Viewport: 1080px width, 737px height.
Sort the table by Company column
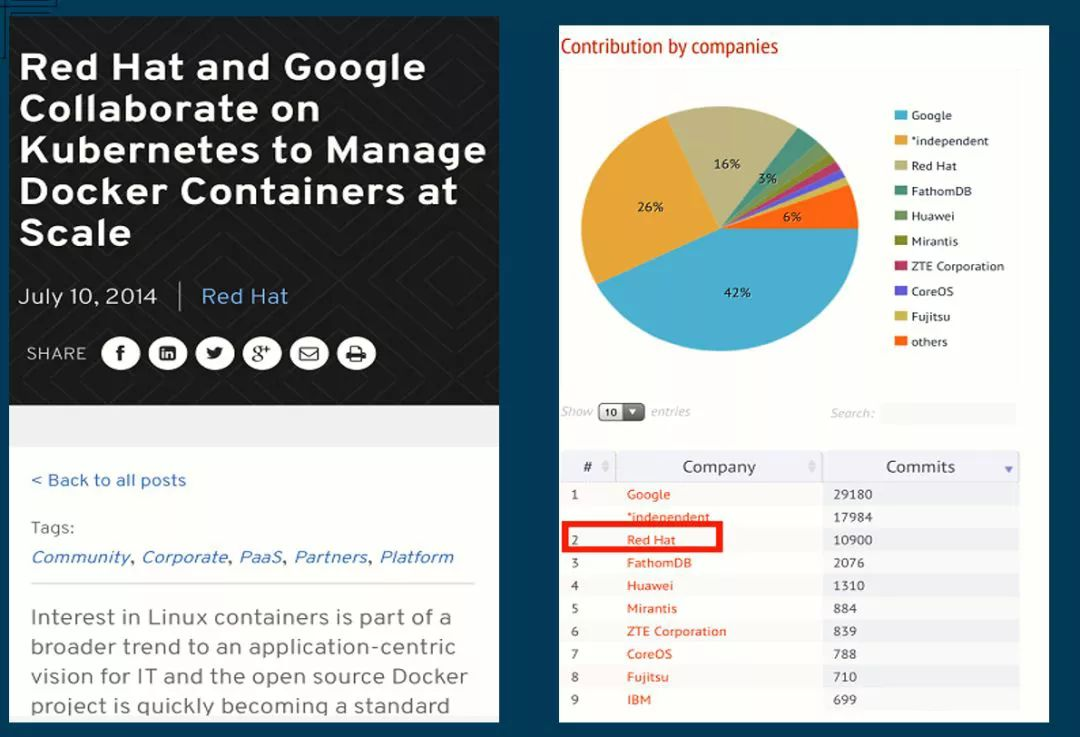click(718, 467)
